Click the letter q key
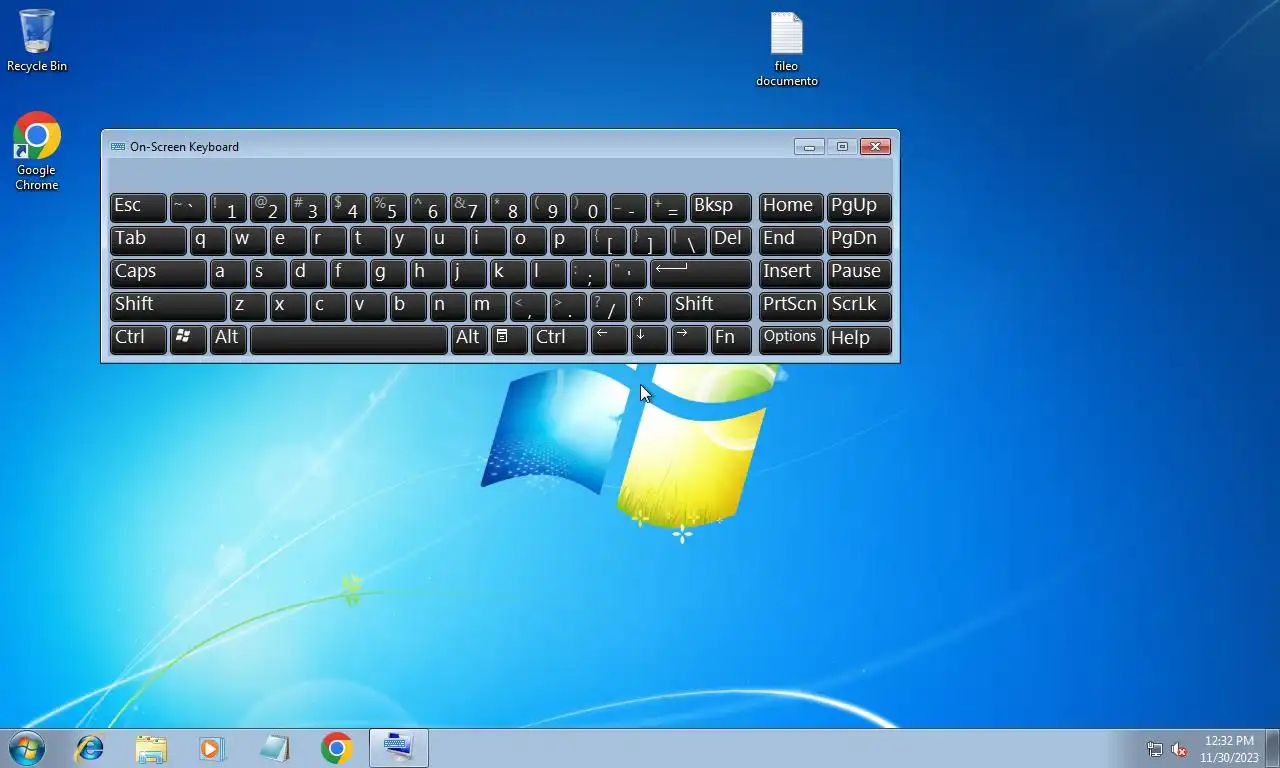This screenshot has width=1280, height=768. (x=208, y=240)
